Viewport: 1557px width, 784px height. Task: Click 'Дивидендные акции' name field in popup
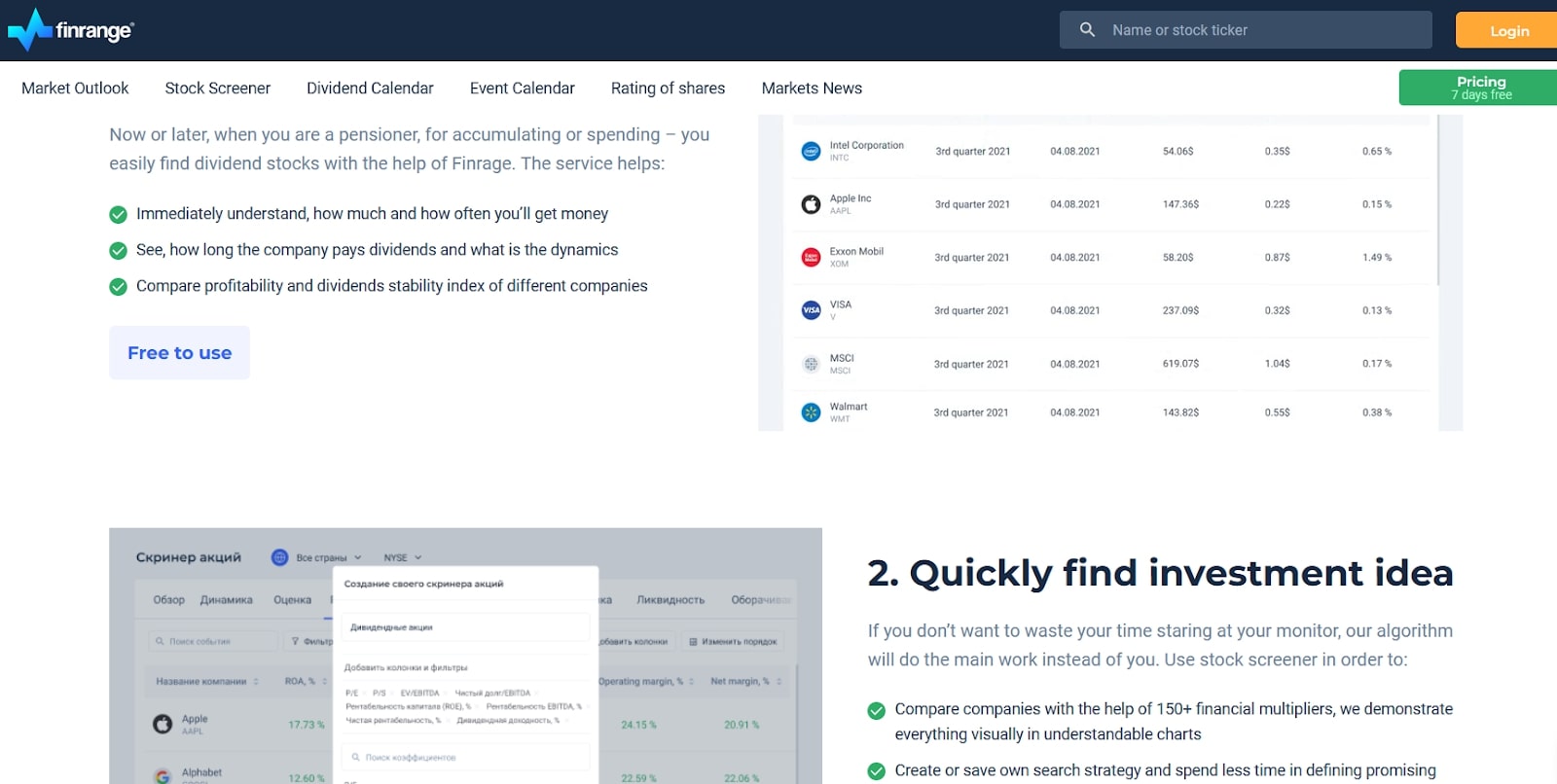click(x=465, y=627)
